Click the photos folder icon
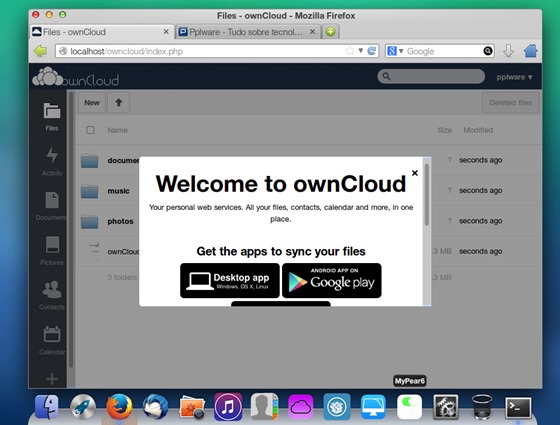 coord(89,221)
